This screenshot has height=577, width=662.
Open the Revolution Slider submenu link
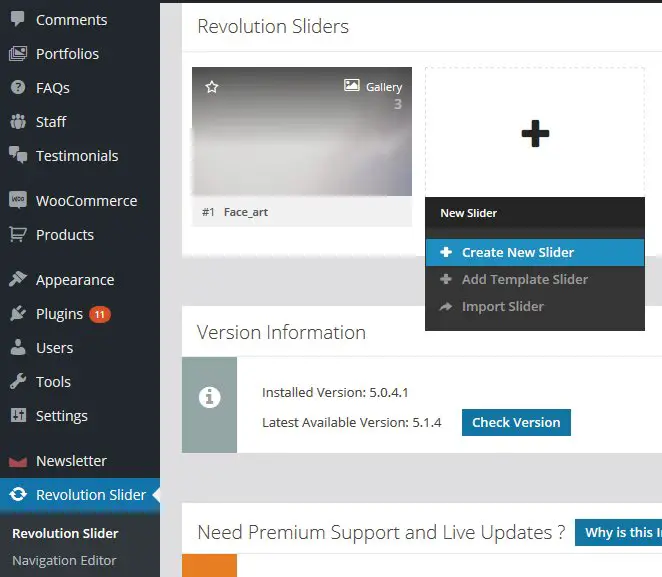65,534
